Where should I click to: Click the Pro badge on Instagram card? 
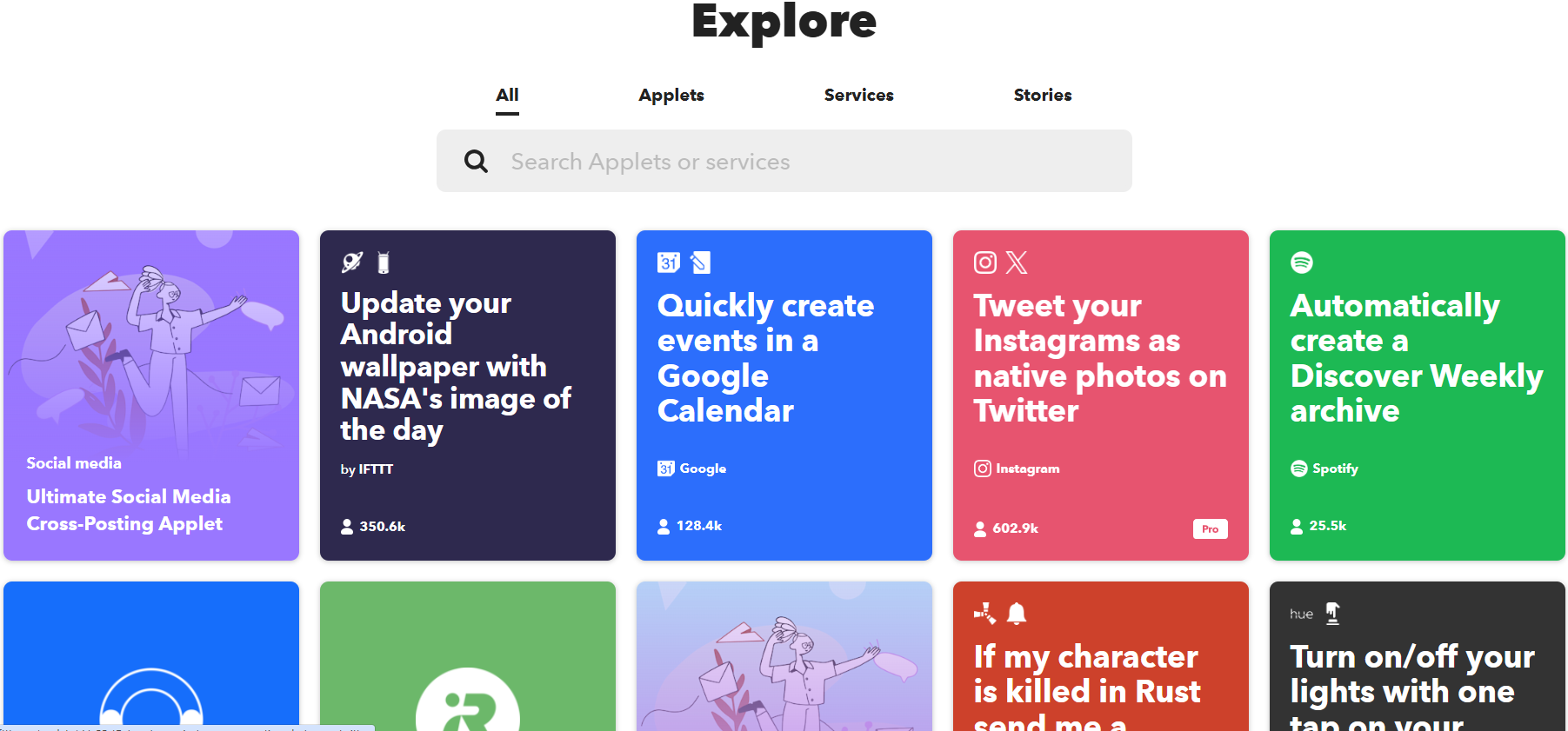tap(1210, 528)
